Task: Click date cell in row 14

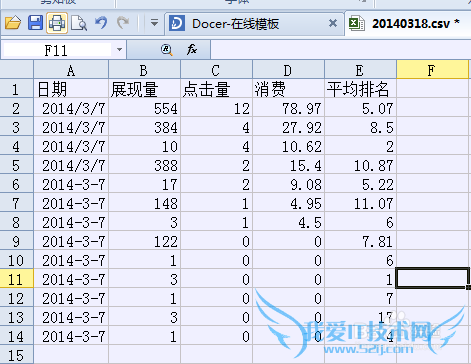Action: click(71, 336)
